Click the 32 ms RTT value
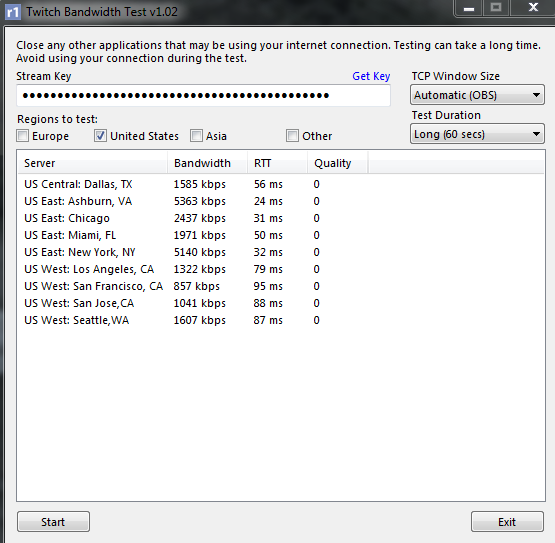Screen dimensions: 555x543 coord(268,252)
